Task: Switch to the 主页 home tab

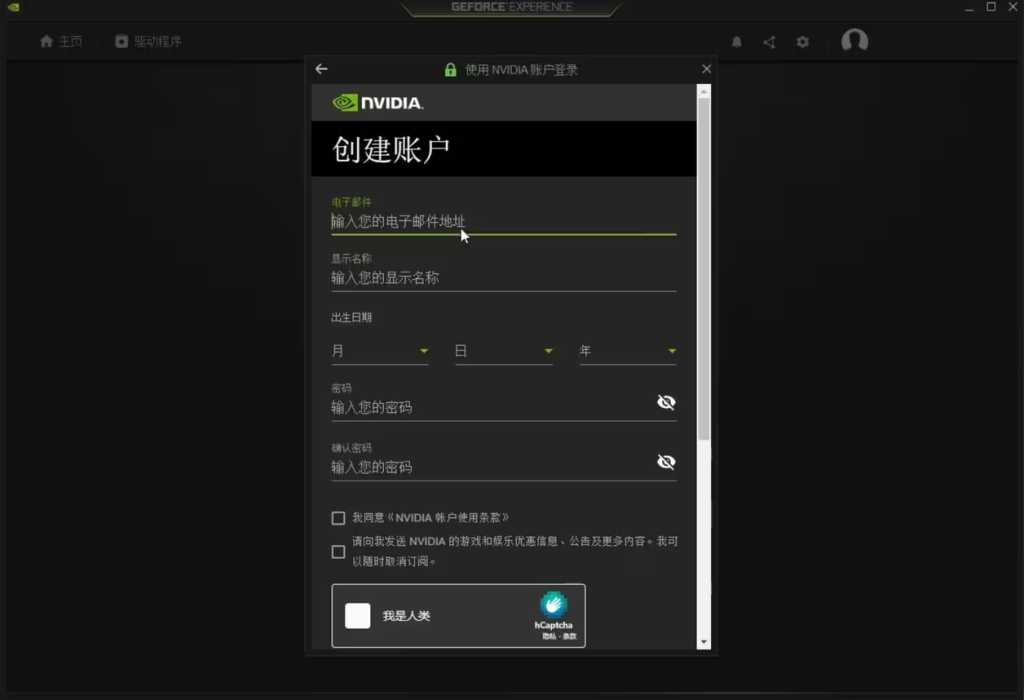Action: coord(61,42)
